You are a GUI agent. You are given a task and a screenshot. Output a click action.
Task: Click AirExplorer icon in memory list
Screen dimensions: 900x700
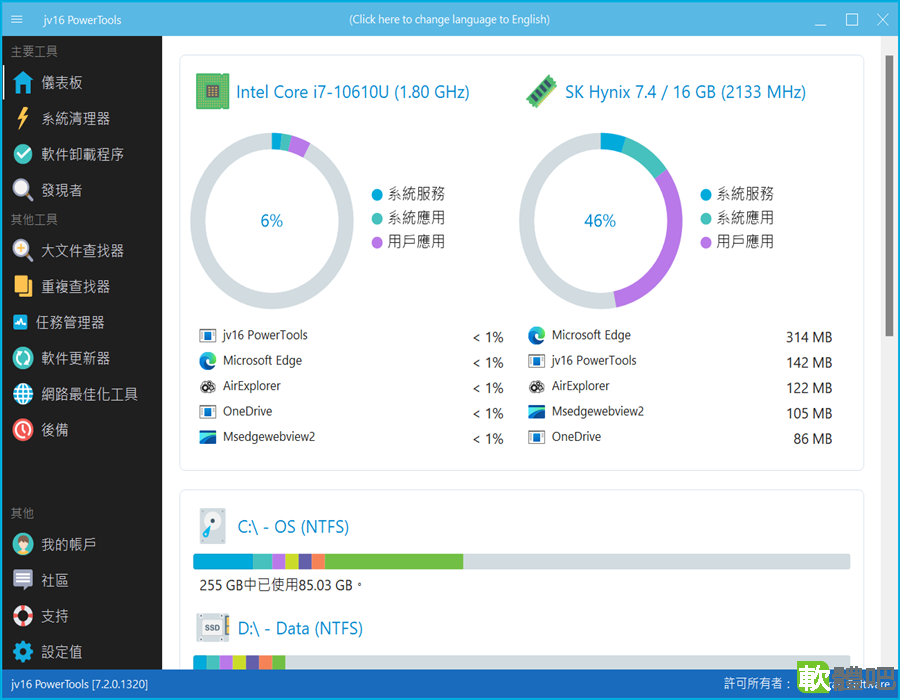536,387
